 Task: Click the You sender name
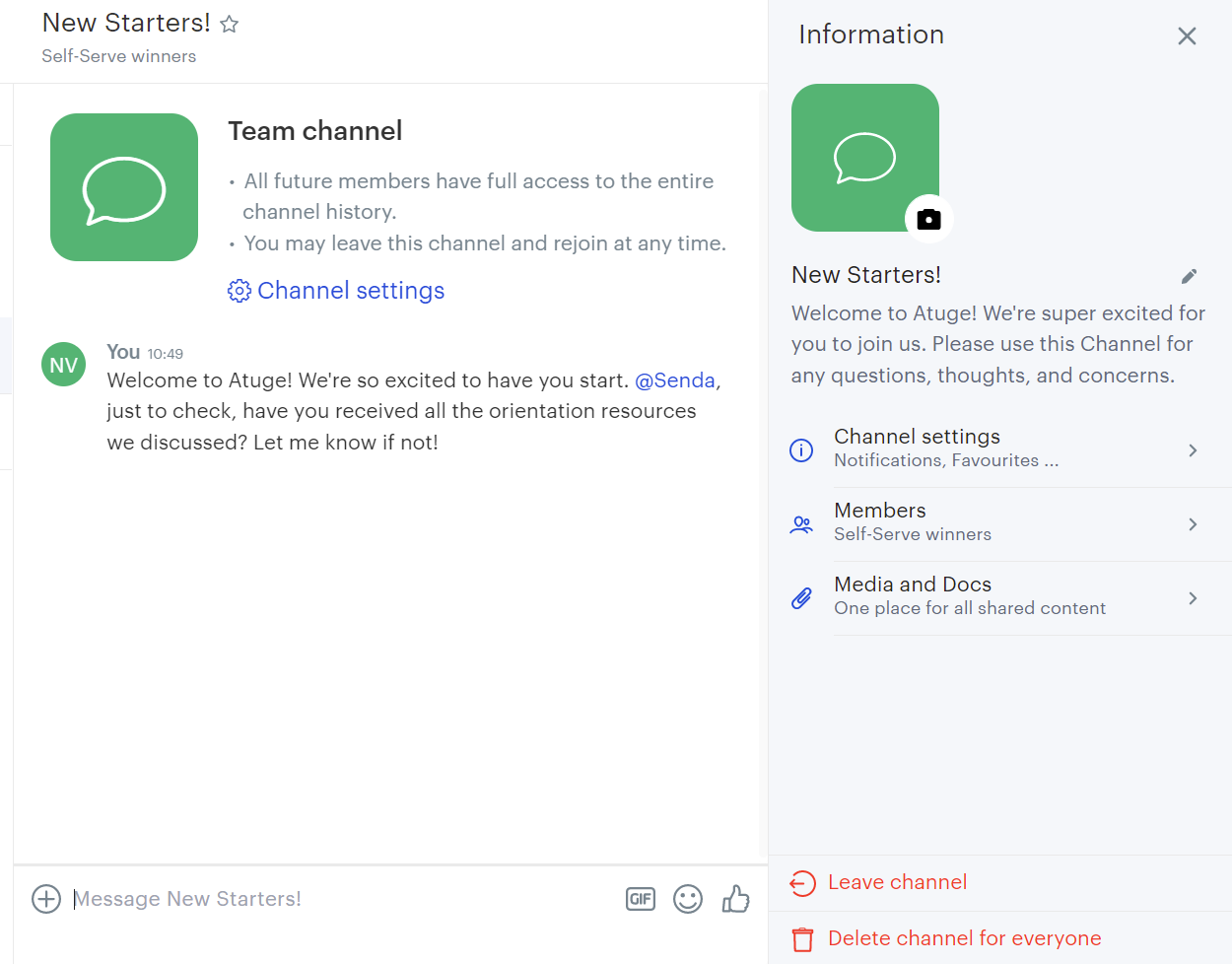123,352
